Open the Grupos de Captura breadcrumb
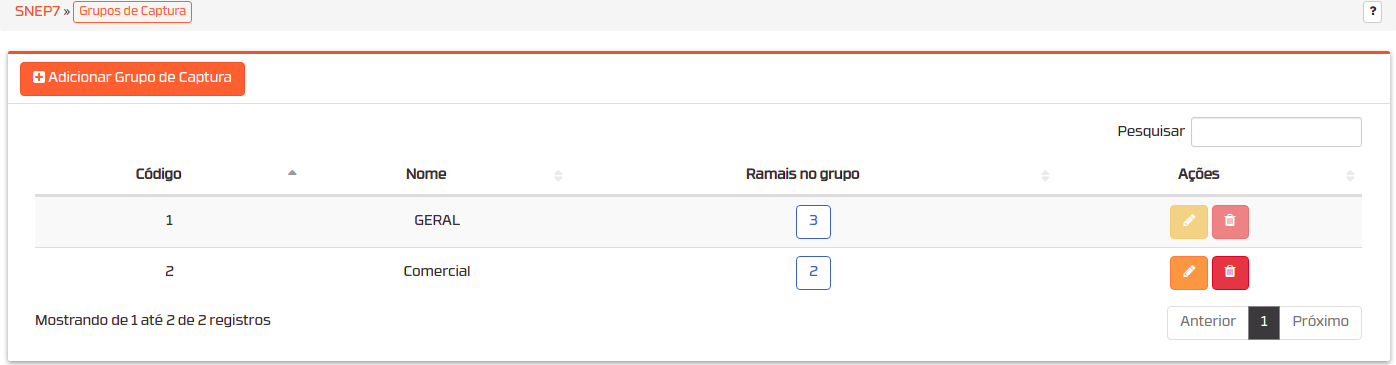 click(x=132, y=13)
